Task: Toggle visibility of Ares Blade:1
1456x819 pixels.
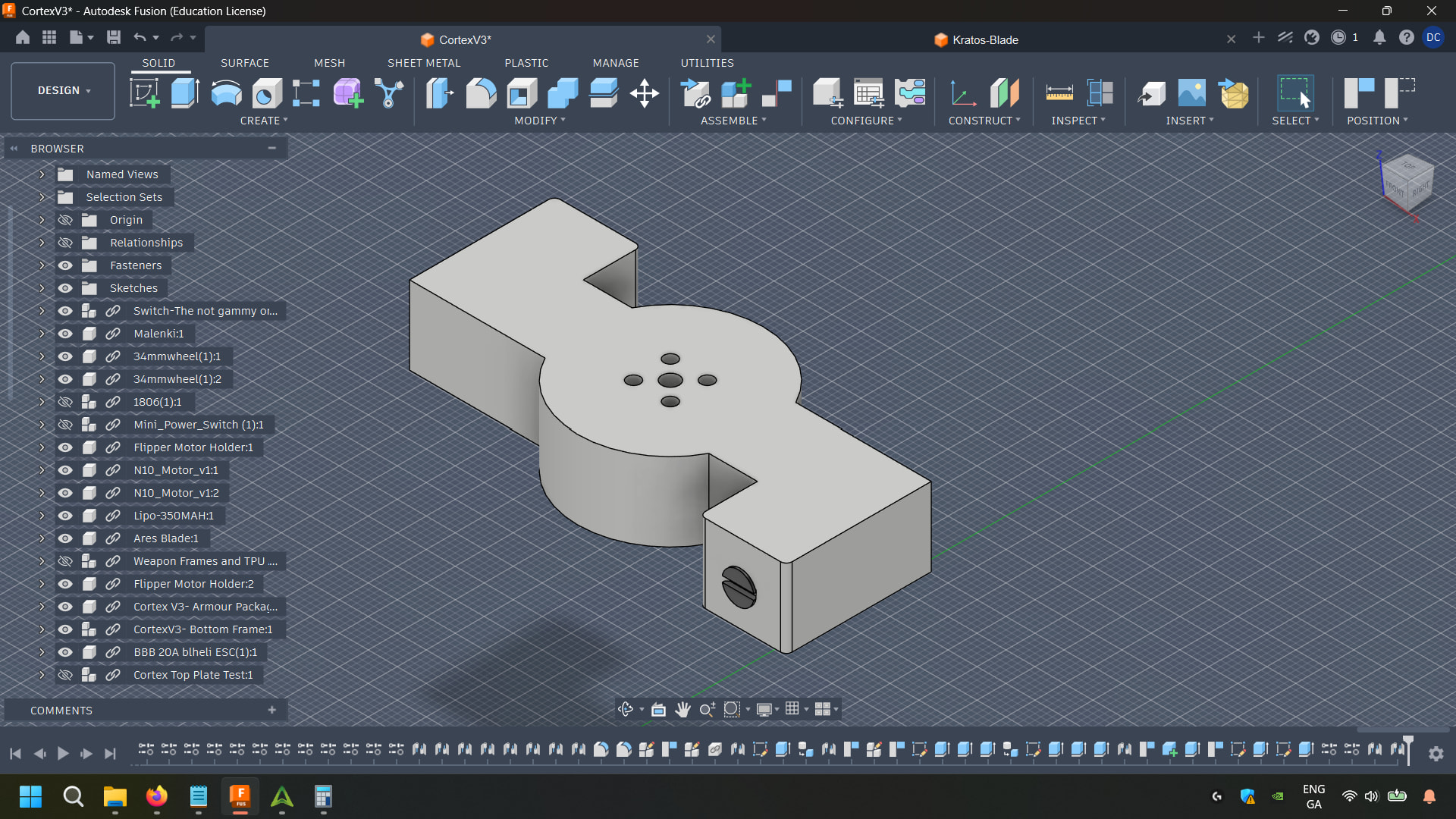Action: point(65,538)
